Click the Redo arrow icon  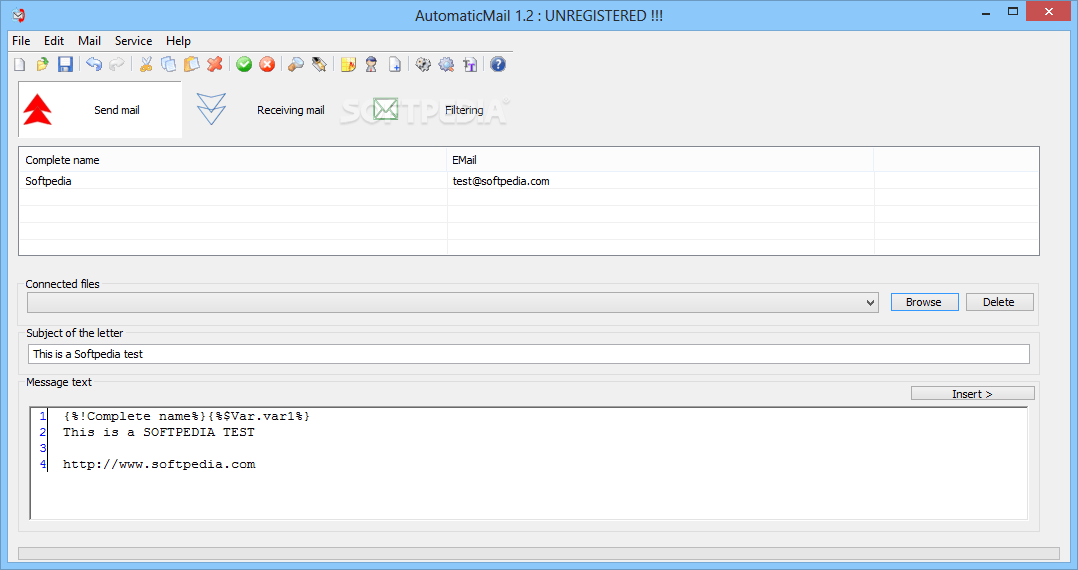pyautogui.click(x=117, y=65)
